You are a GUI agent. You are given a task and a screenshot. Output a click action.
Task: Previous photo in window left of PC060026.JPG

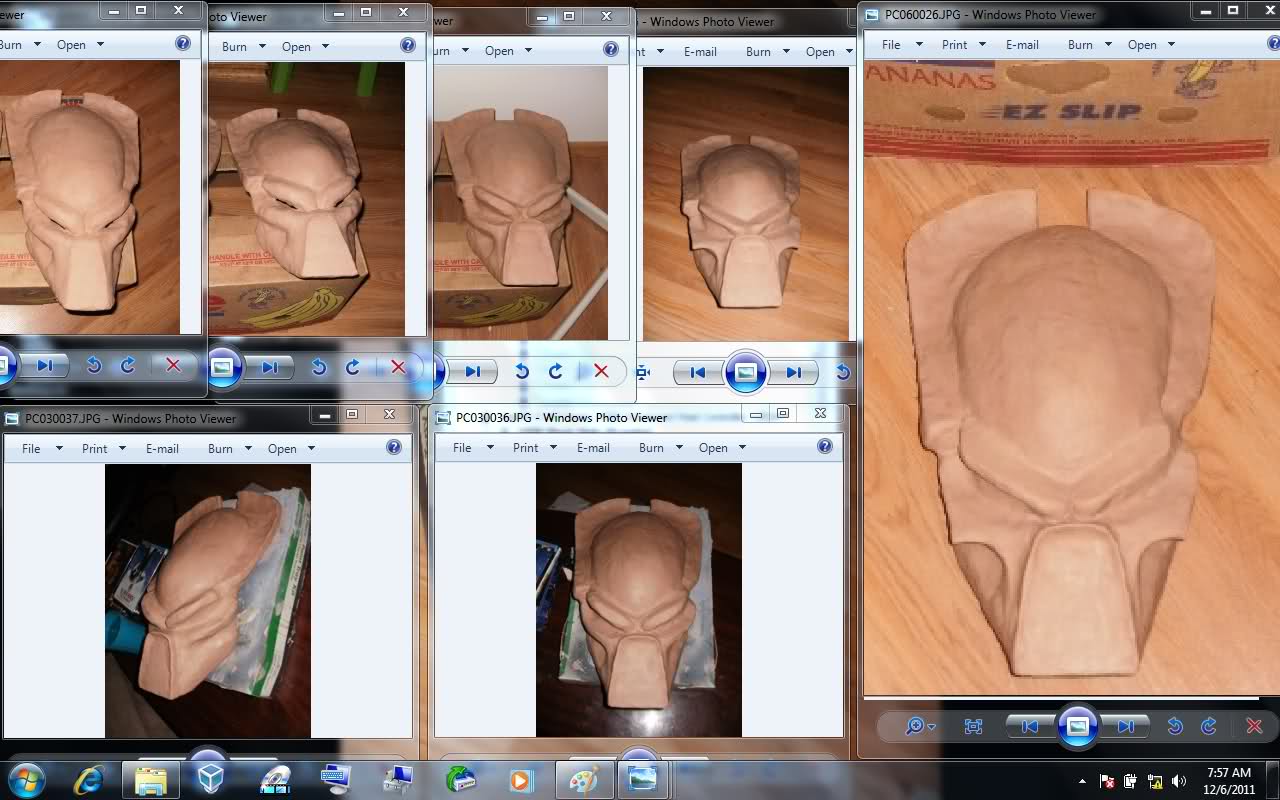(697, 372)
